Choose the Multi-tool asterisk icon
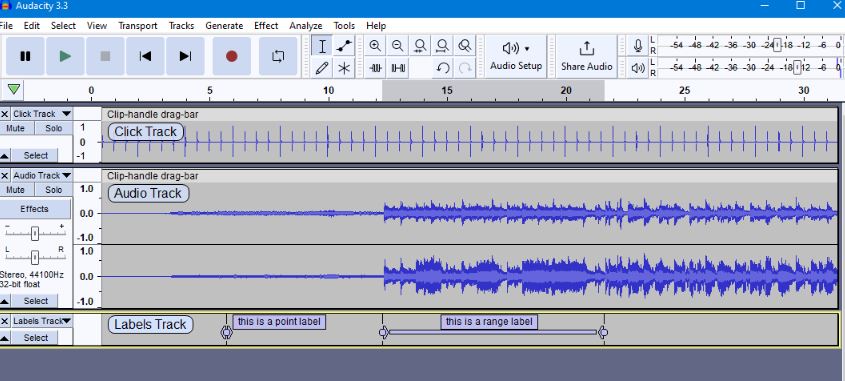 coord(344,68)
